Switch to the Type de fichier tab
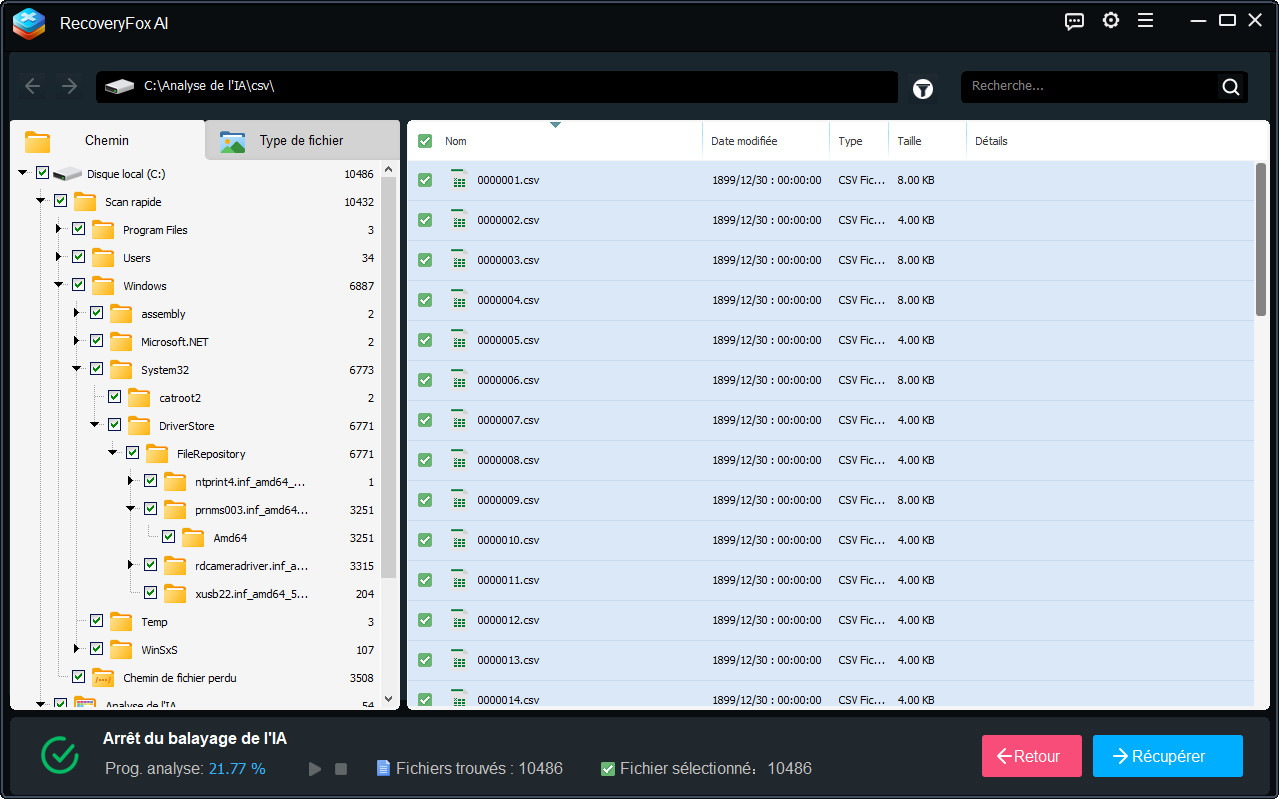The image size is (1279, 799). (302, 141)
